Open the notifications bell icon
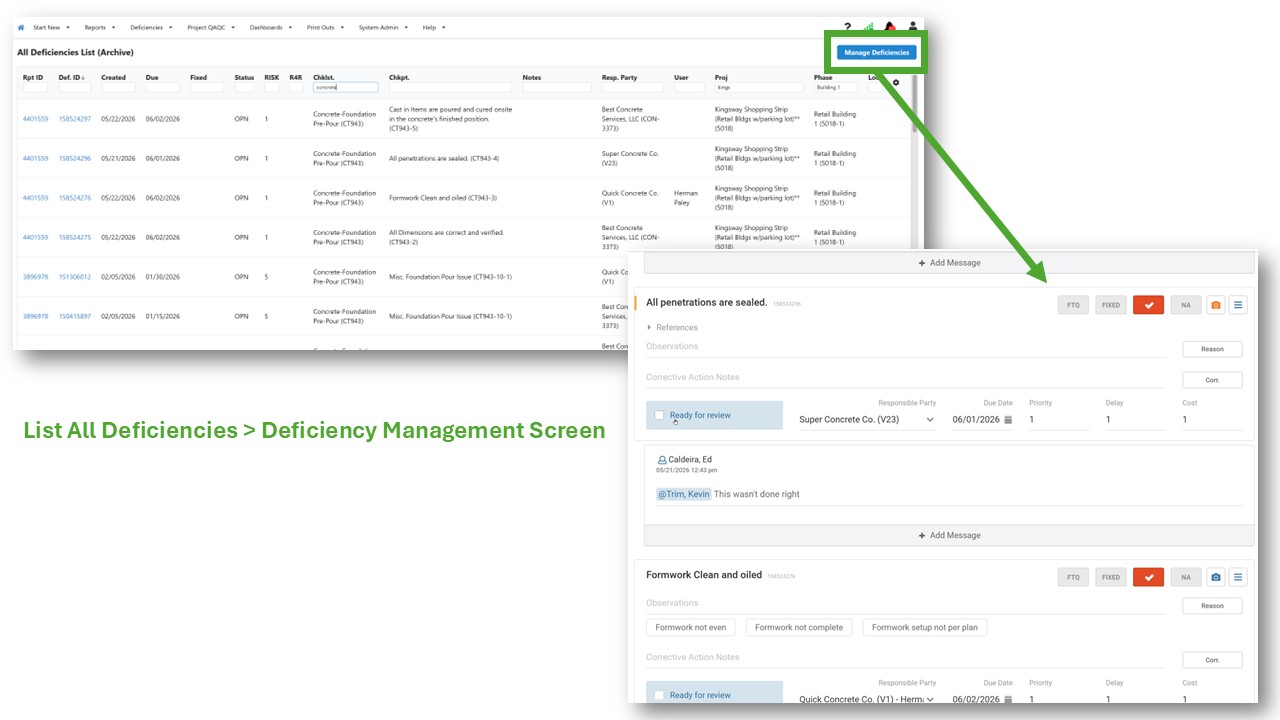The image size is (1280, 720). (890, 28)
